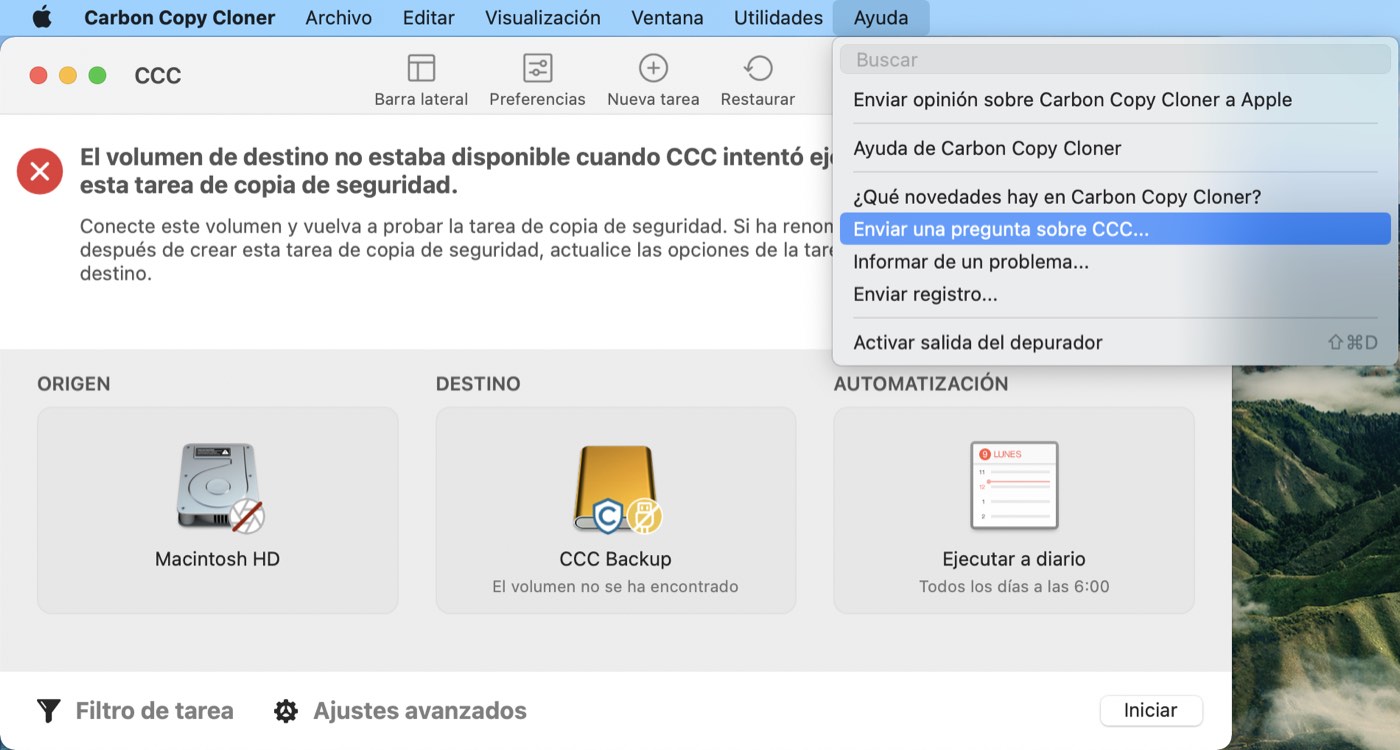Click the Iniciar button
The height and width of the screenshot is (750, 1400).
1151,710
